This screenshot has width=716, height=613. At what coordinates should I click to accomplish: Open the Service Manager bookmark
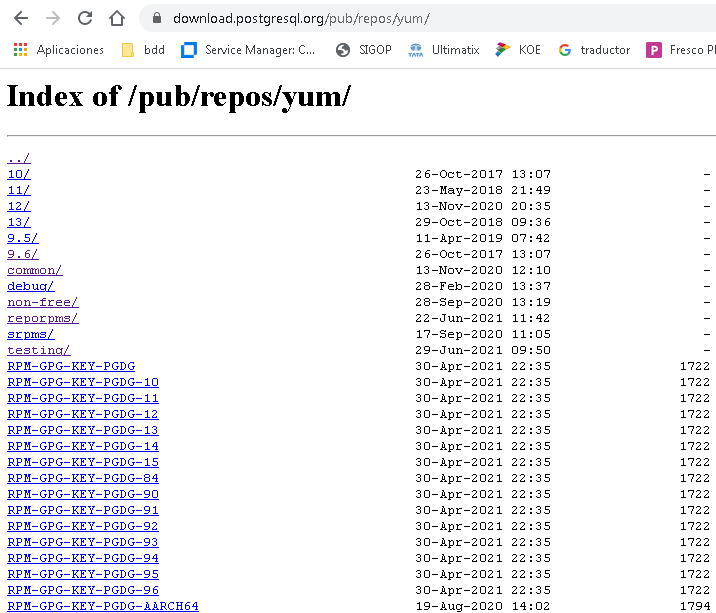[x=248, y=49]
